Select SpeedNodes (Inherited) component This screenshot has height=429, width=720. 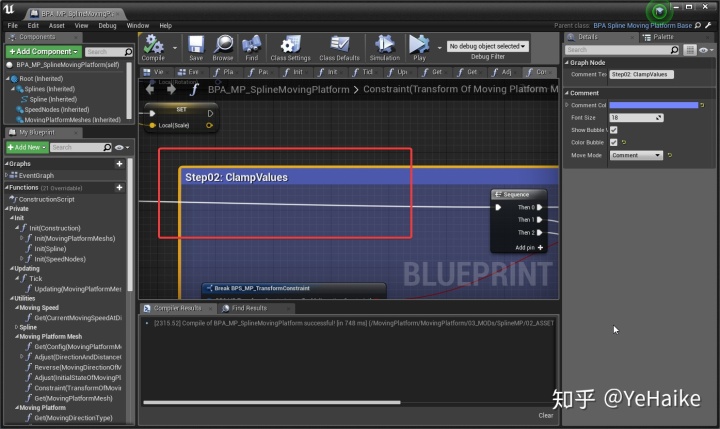click(x=57, y=109)
